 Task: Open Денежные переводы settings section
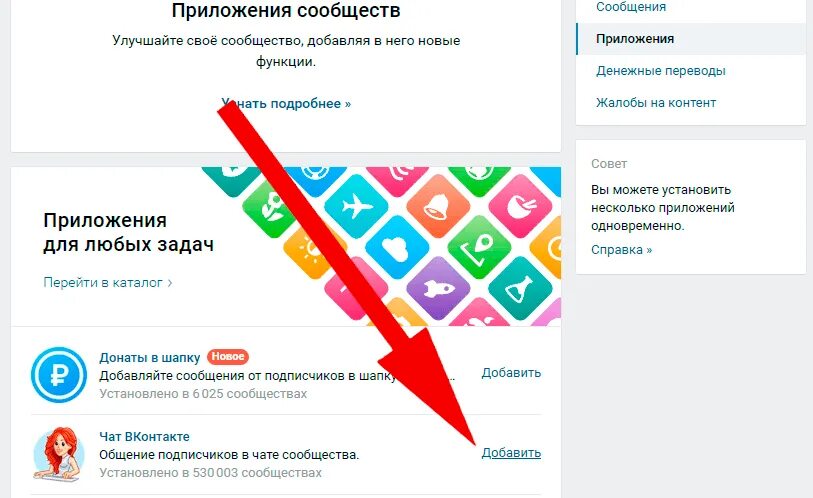point(661,71)
